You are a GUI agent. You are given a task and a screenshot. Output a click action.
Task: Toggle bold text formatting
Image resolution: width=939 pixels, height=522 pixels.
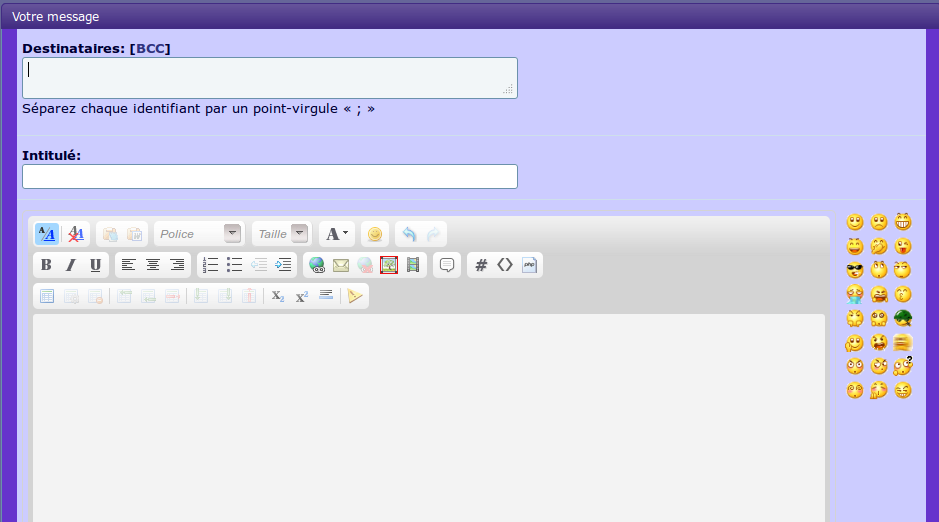(x=46, y=265)
